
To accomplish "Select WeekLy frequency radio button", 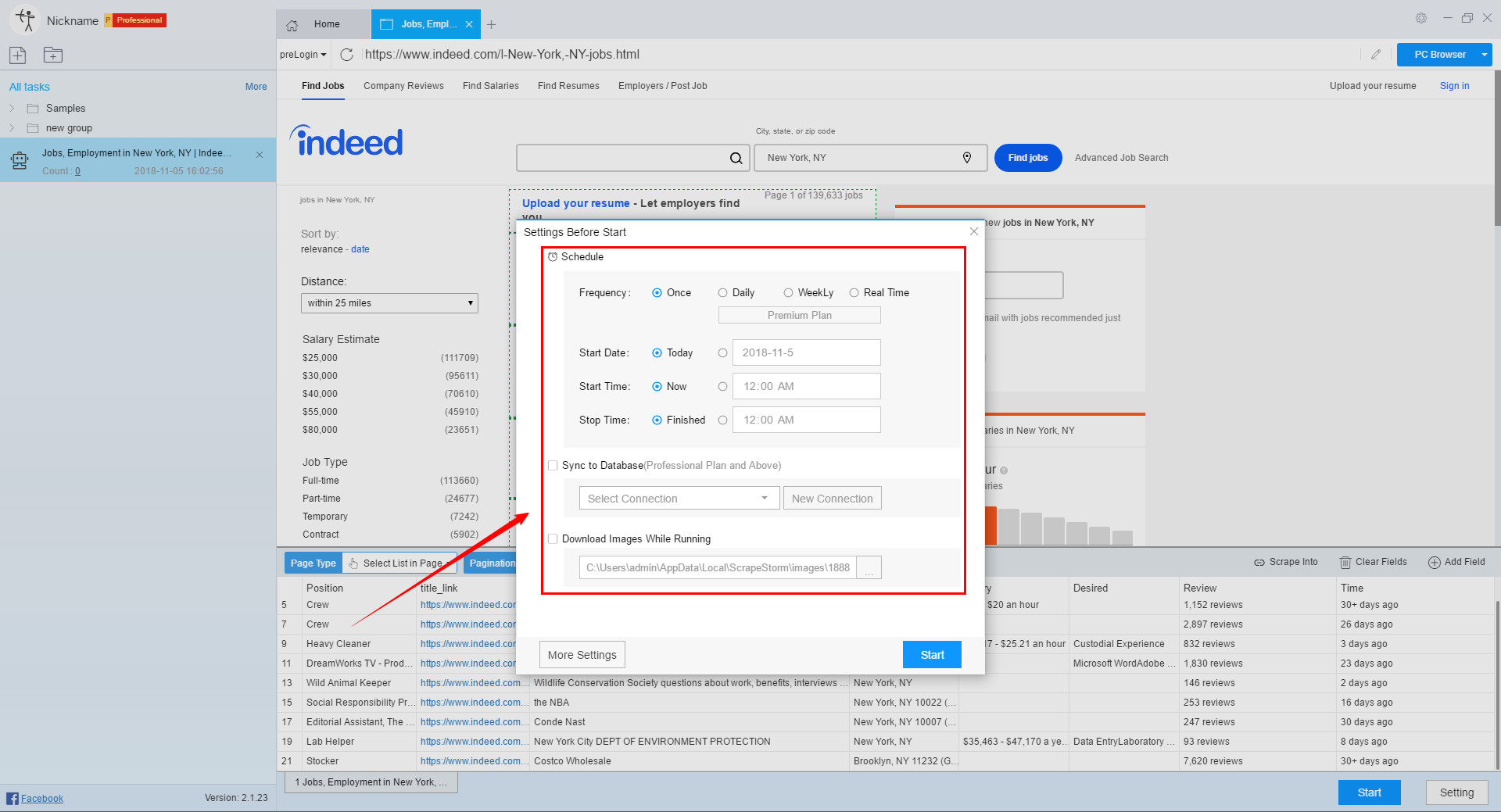I will 788,293.
